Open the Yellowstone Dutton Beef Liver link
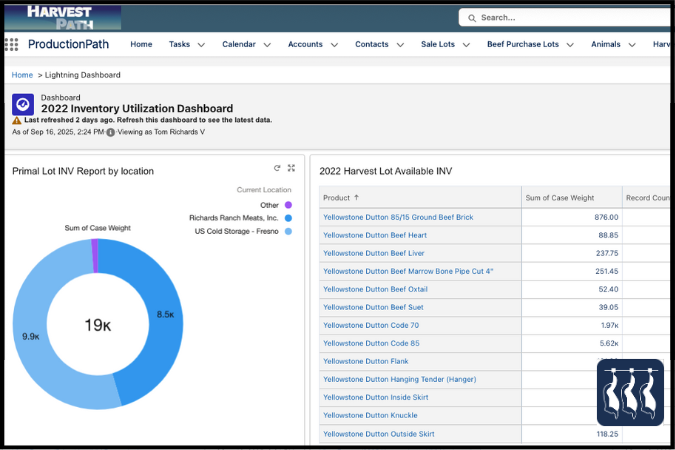The height and width of the screenshot is (450, 675). tap(374, 253)
